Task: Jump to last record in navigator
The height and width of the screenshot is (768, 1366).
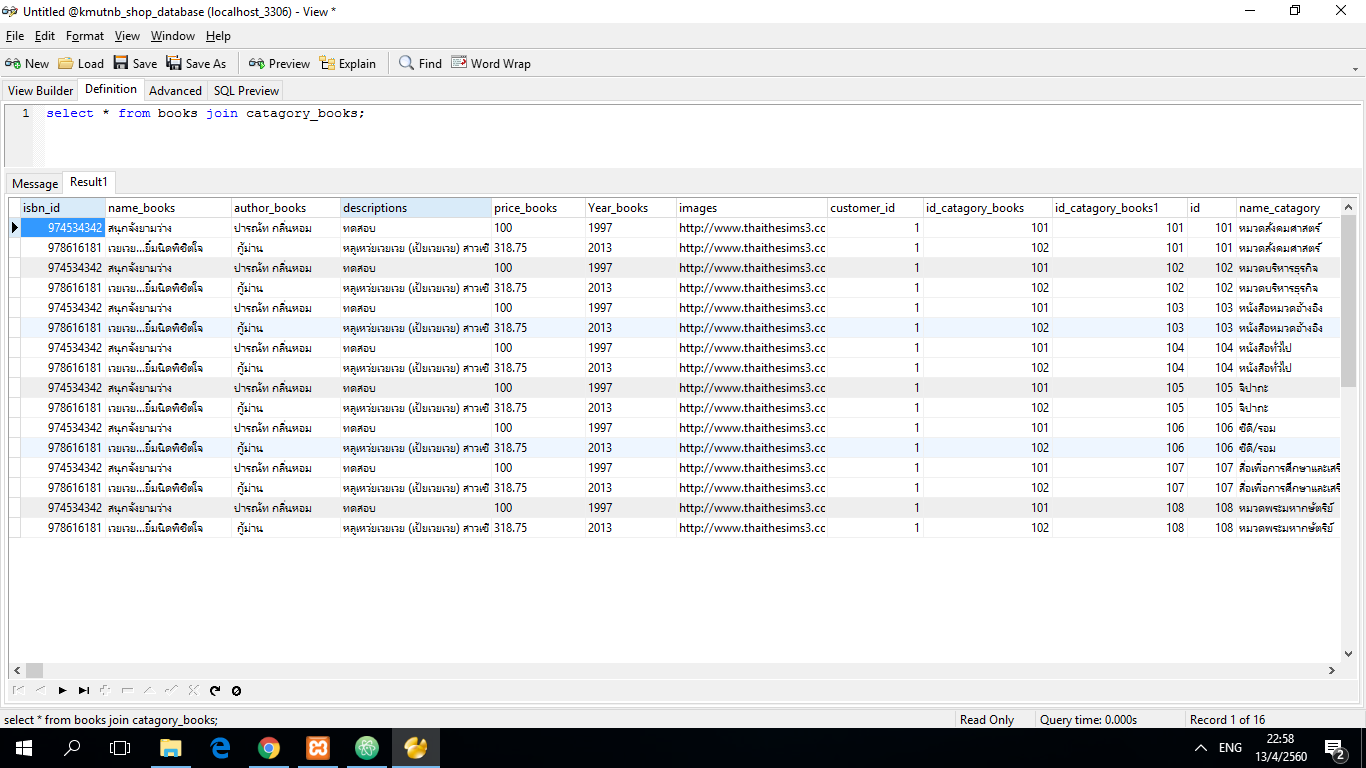Action: click(x=84, y=690)
